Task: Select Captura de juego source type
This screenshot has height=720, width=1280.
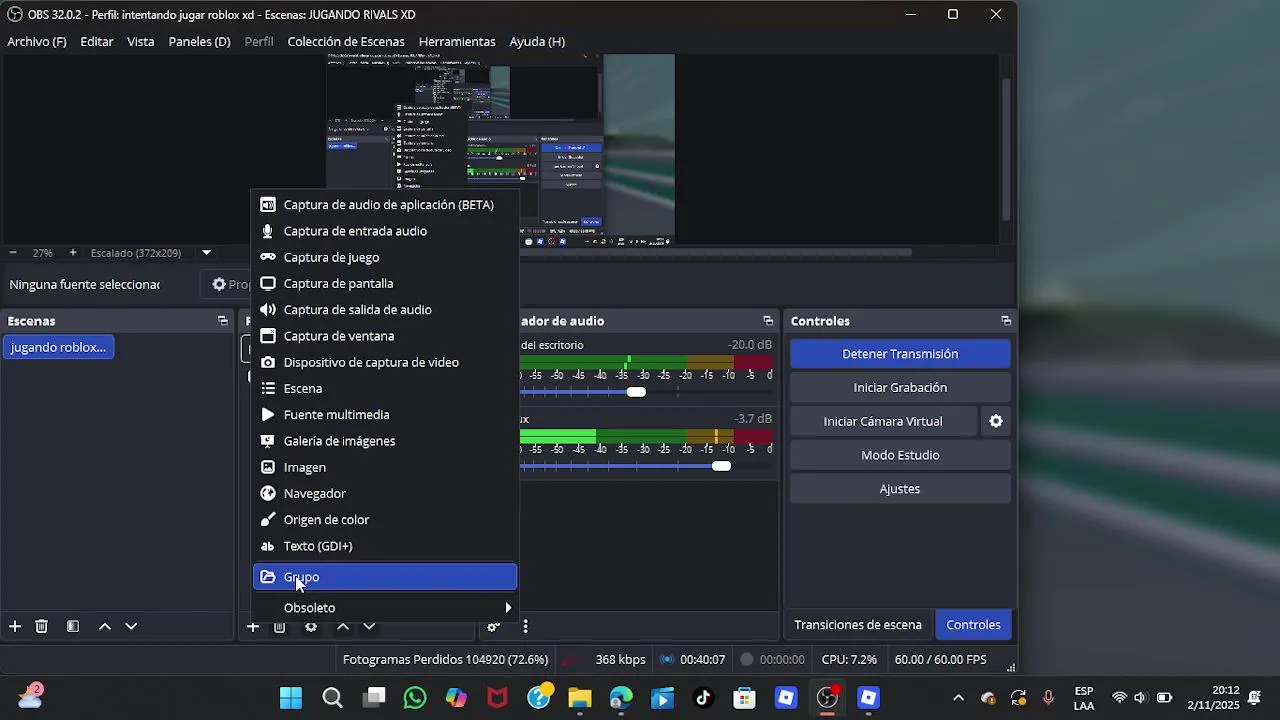Action: coord(385,257)
